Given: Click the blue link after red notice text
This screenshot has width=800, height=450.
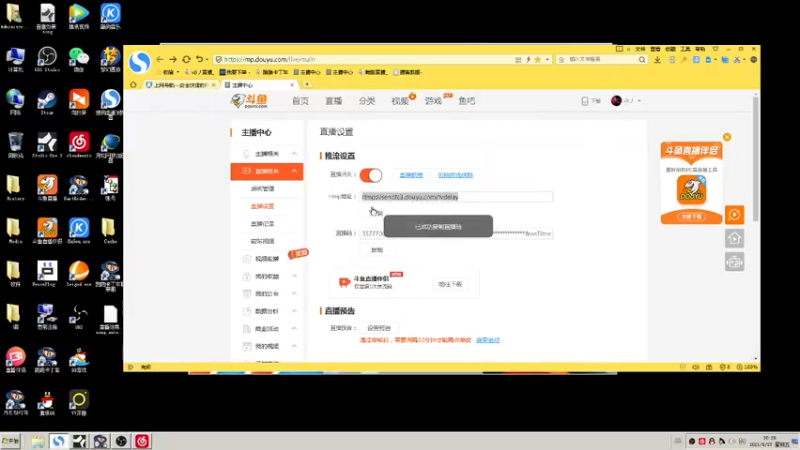Looking at the screenshot, I should click(x=488, y=340).
